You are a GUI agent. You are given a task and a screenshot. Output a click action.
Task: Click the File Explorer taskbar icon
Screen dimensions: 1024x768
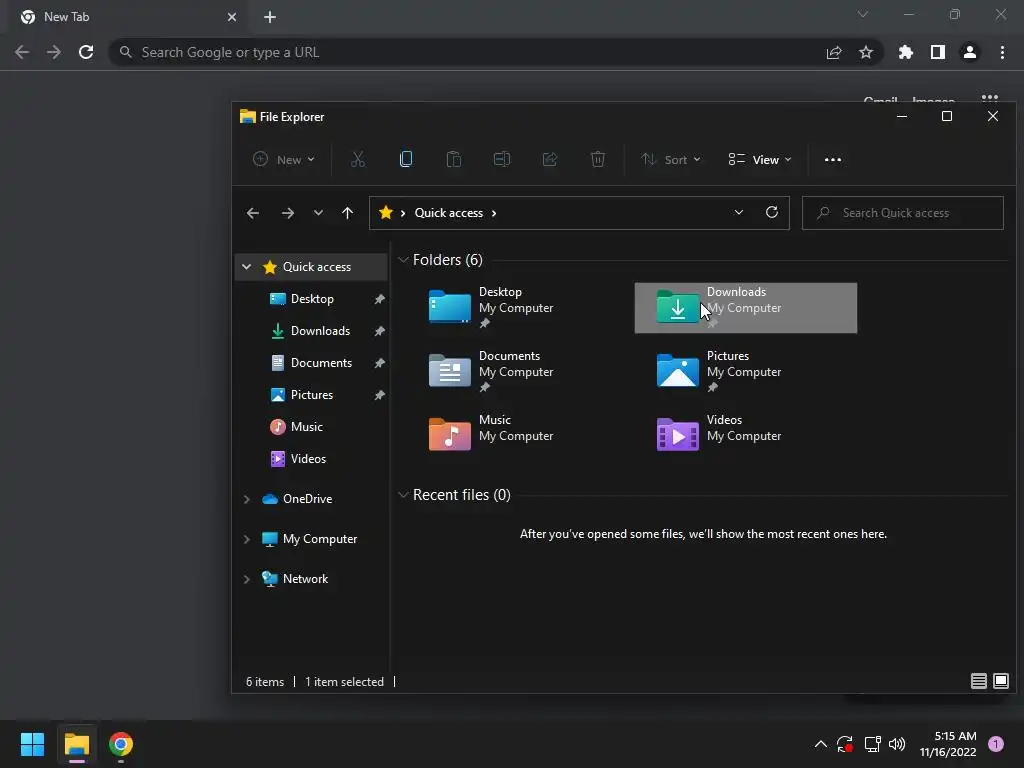[x=77, y=744]
